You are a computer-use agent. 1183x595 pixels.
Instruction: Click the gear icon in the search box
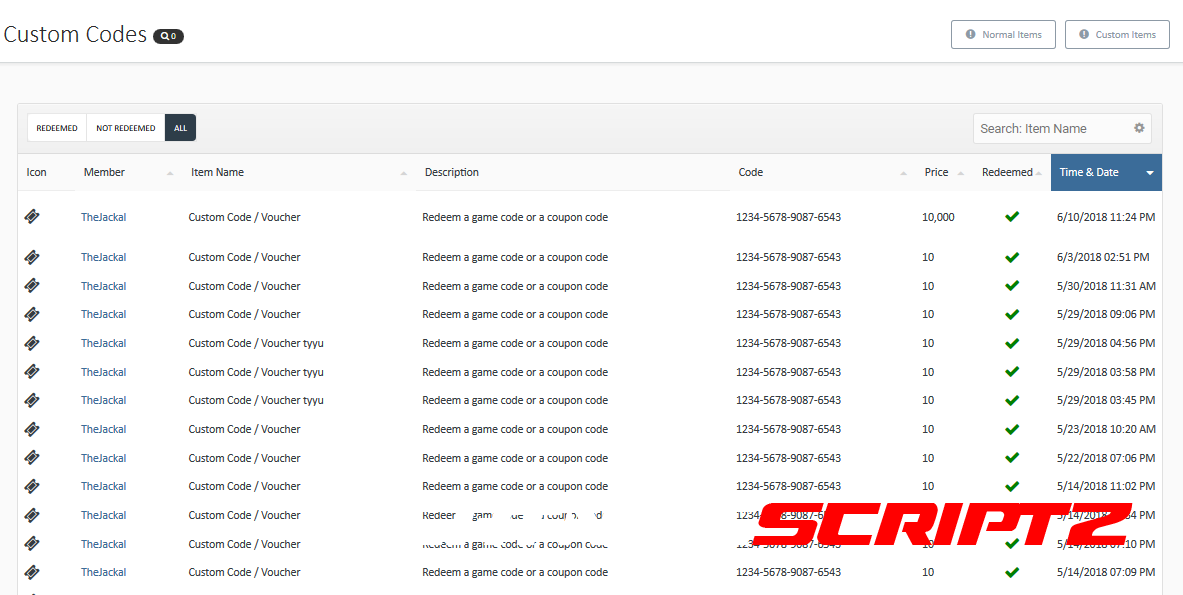1138,128
